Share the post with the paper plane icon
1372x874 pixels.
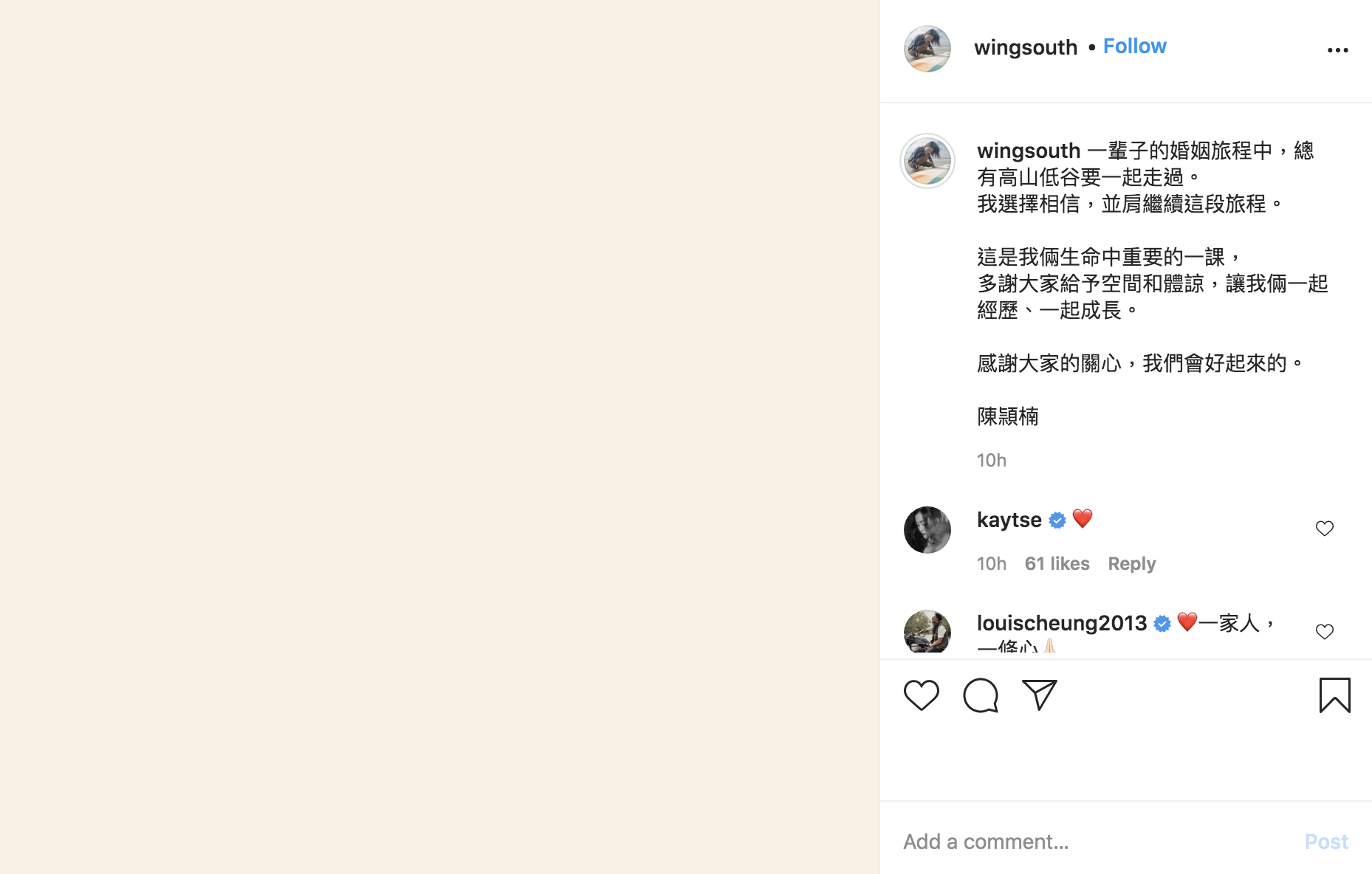coord(1040,695)
